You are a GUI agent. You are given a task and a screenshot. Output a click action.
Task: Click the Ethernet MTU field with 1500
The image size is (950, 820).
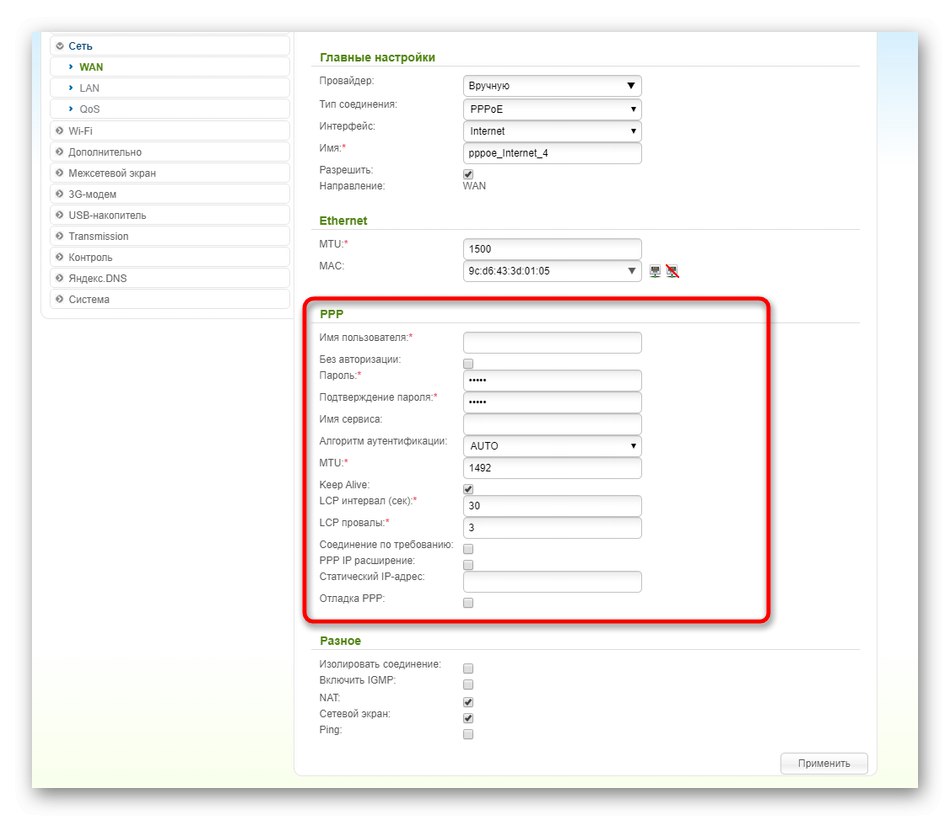click(552, 249)
